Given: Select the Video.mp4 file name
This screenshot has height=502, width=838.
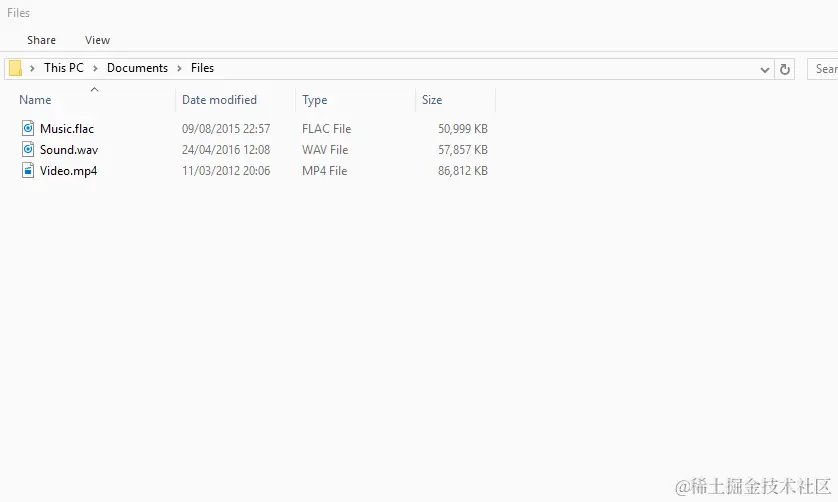Looking at the screenshot, I should coord(68,171).
